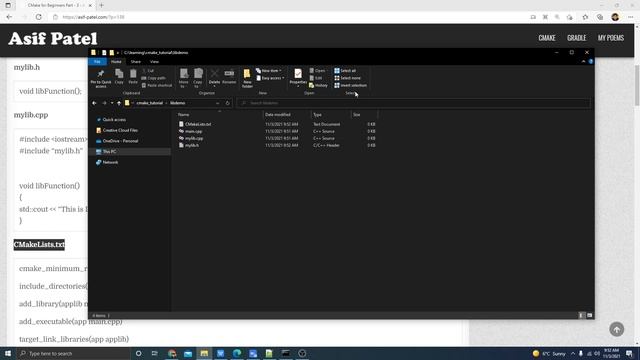Click History in the ribbon
The height and width of the screenshot is (360, 640).
[318, 85]
